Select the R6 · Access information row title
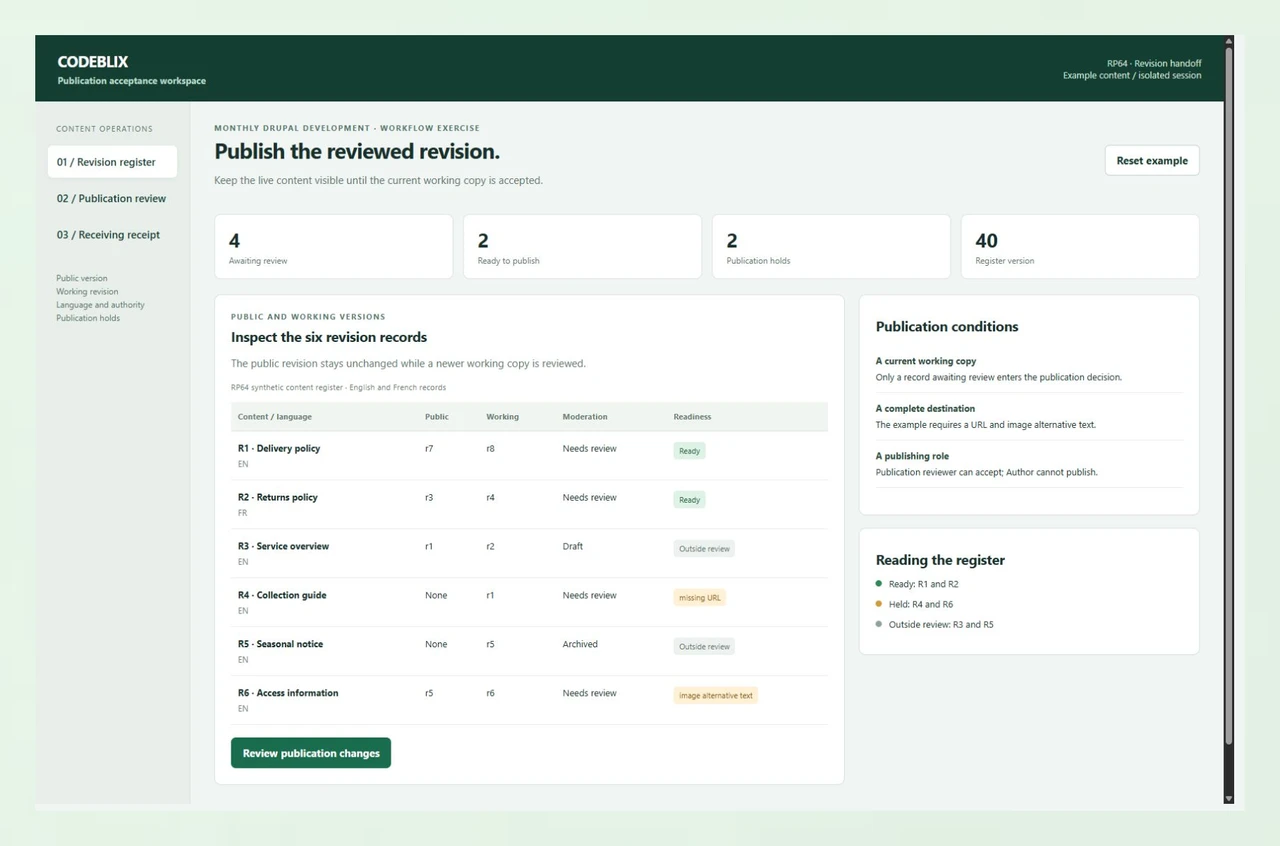Image resolution: width=1280 pixels, height=846 pixels. [288, 693]
